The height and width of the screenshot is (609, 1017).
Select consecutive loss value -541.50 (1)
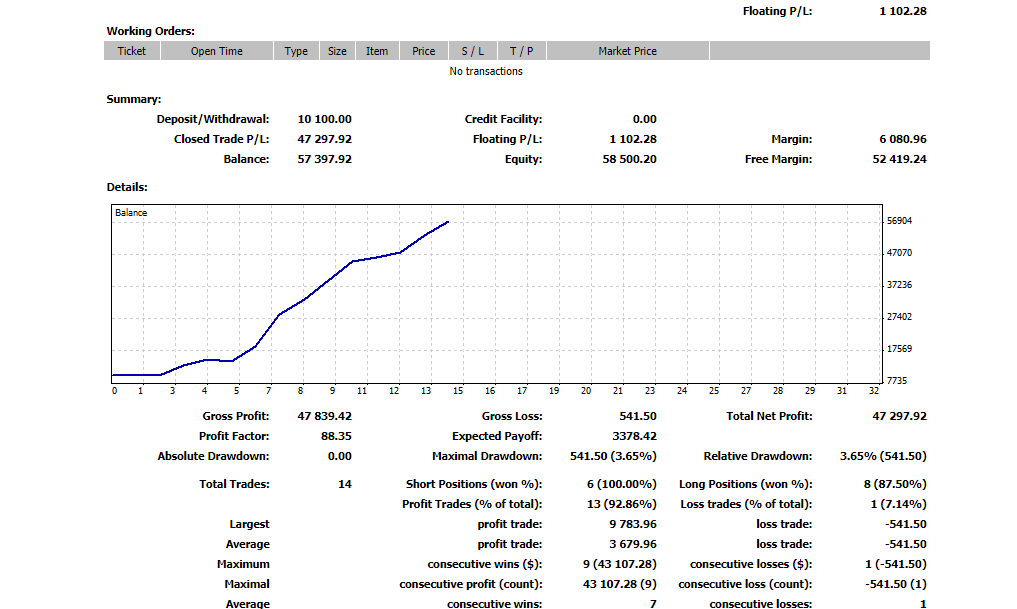(896, 585)
